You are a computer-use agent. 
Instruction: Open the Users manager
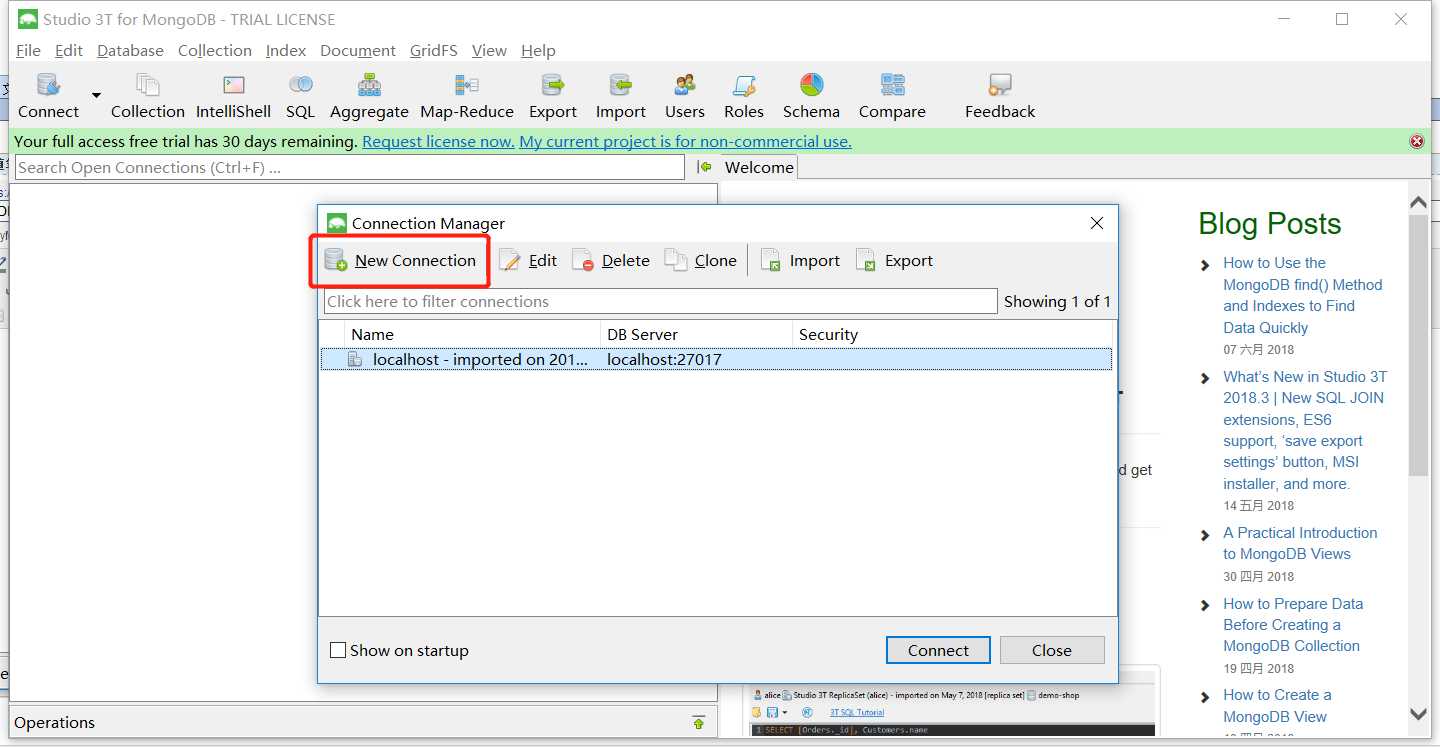685,96
